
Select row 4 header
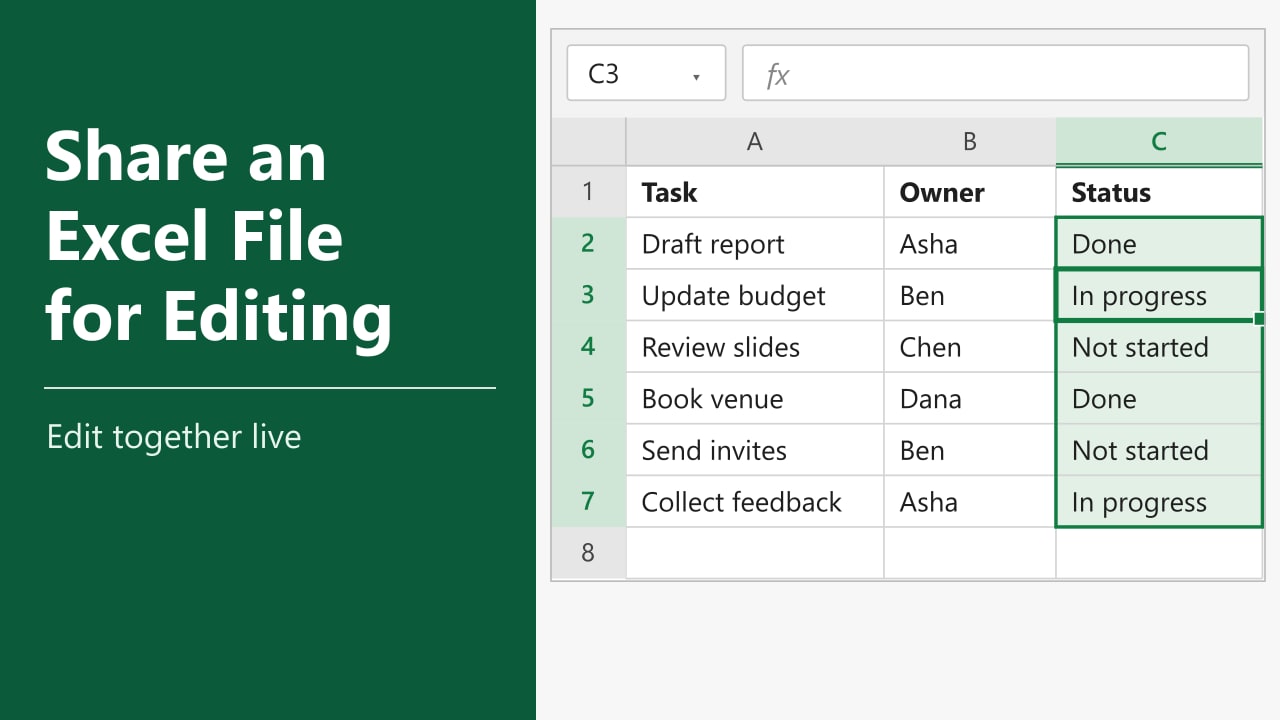pos(589,347)
